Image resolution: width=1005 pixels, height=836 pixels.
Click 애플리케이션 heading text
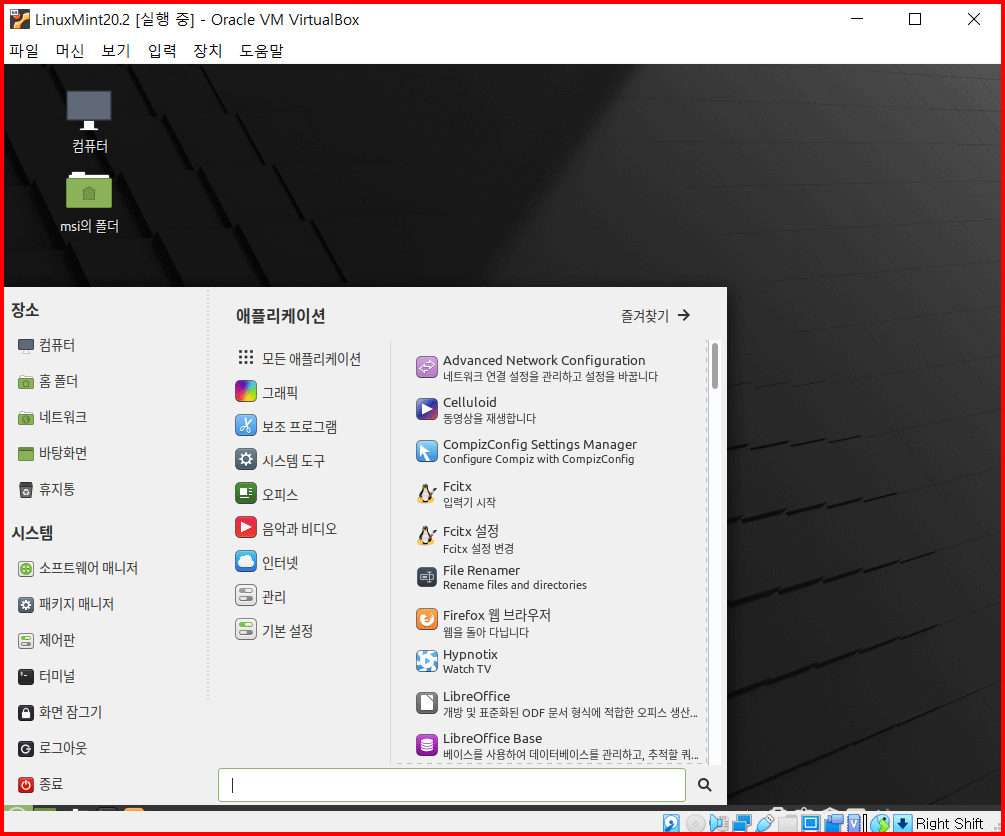coord(281,315)
